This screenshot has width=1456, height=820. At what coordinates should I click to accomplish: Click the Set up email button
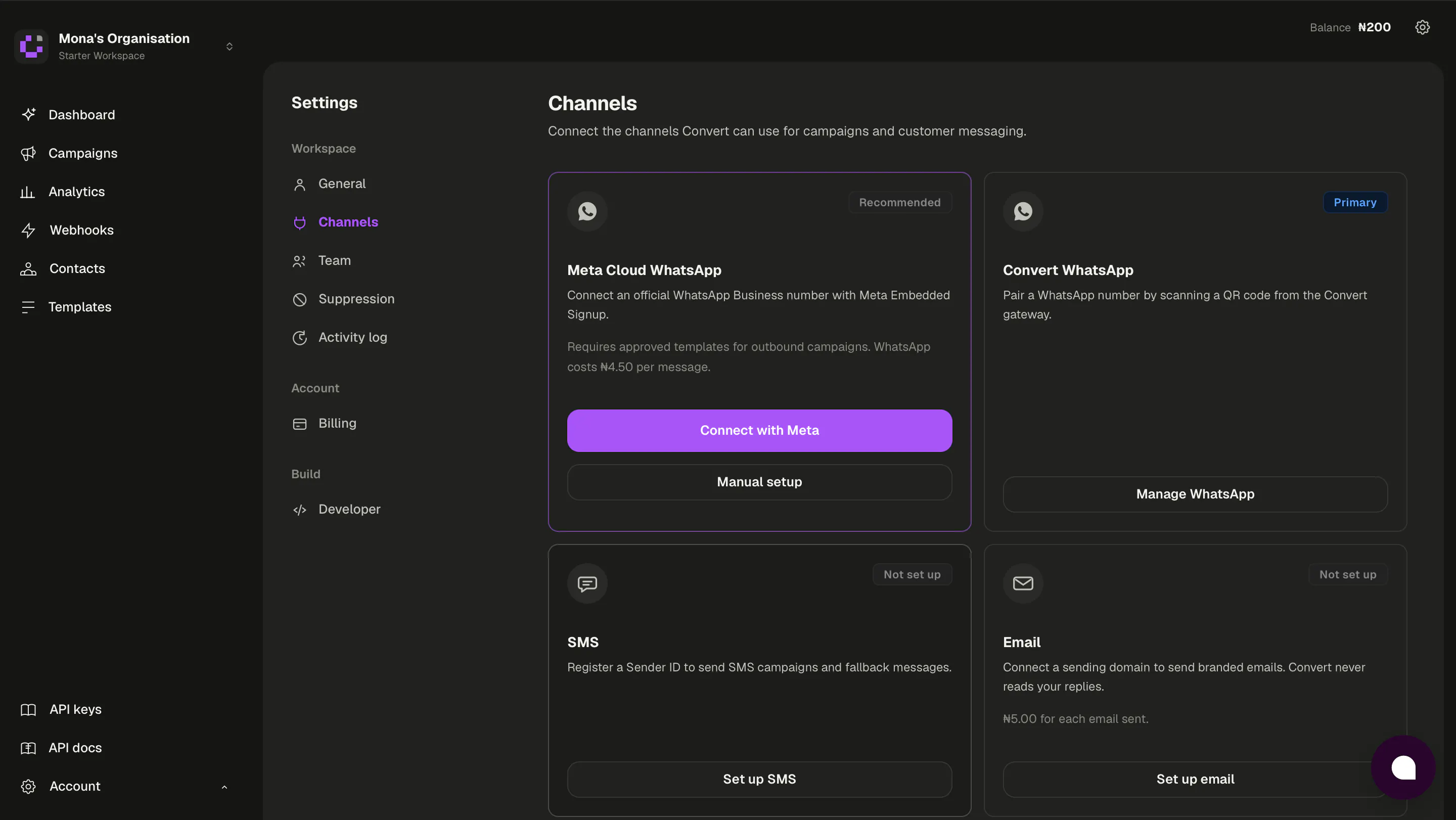coord(1195,780)
